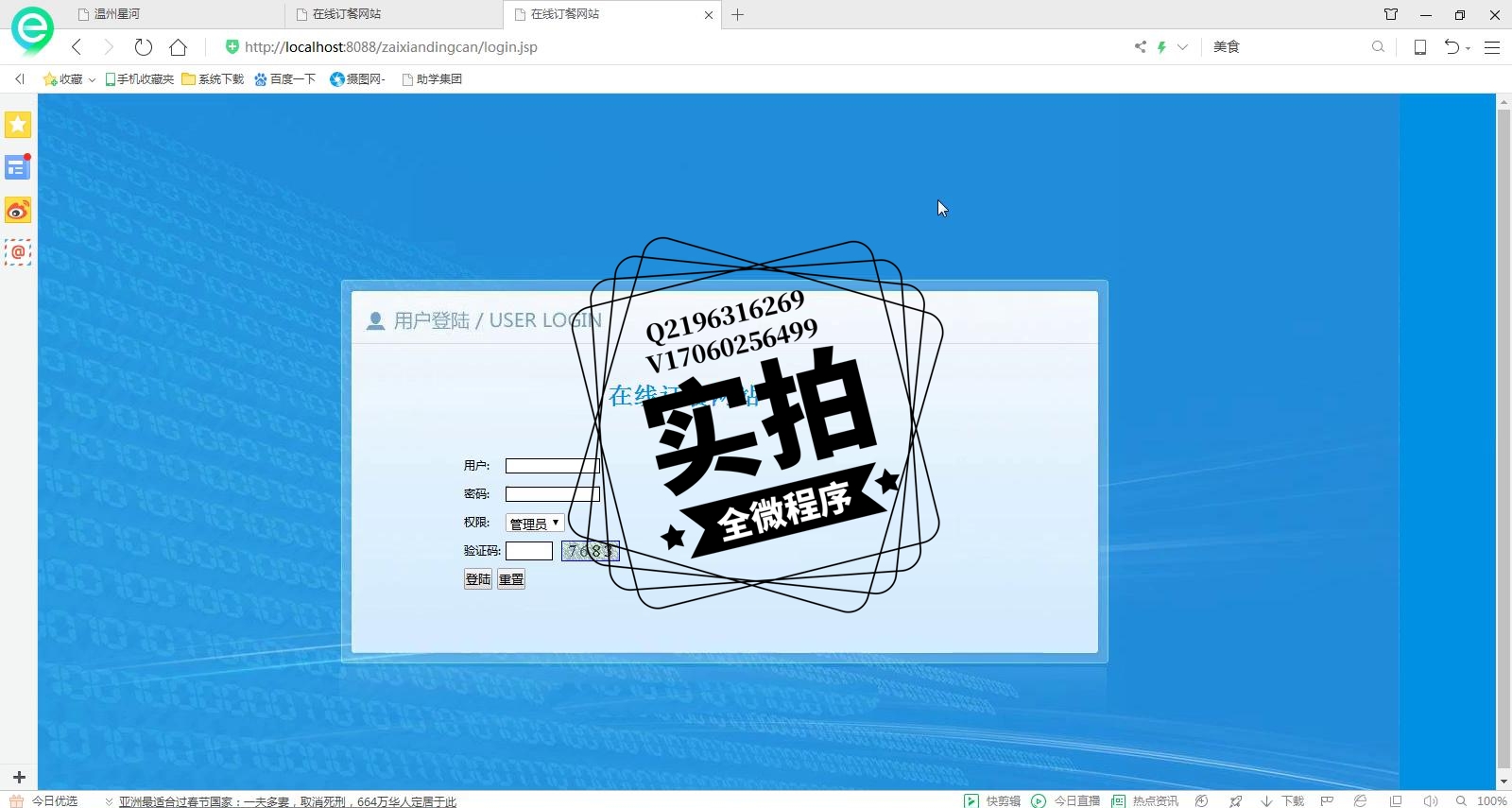Collapse the bookmarks sidebar arrow
The height and width of the screenshot is (808, 1512).
[20, 79]
